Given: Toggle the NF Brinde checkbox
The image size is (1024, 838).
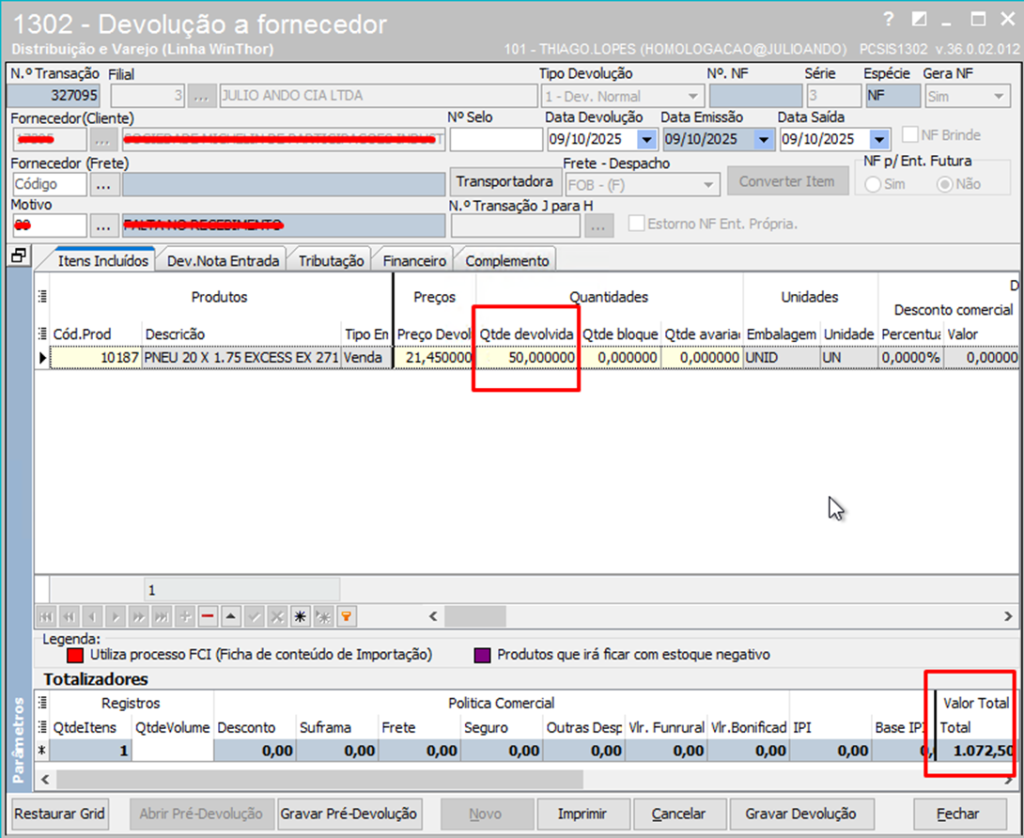Looking at the screenshot, I should [x=909, y=135].
